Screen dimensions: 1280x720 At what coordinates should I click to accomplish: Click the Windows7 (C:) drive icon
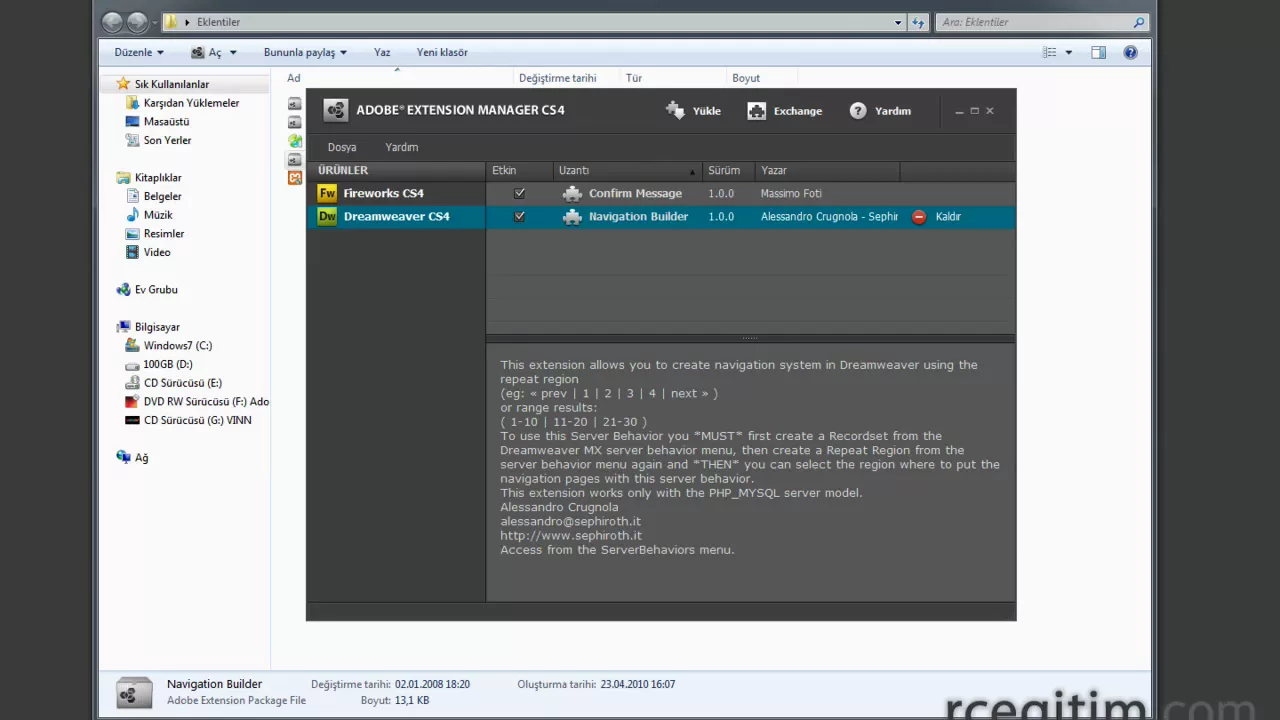point(132,345)
